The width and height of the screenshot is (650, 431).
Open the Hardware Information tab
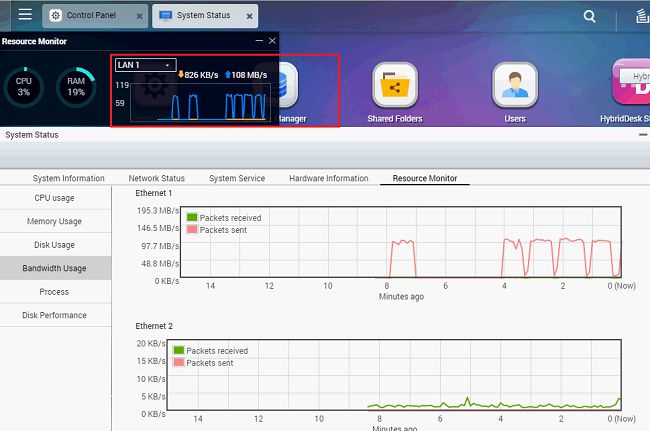coord(328,178)
